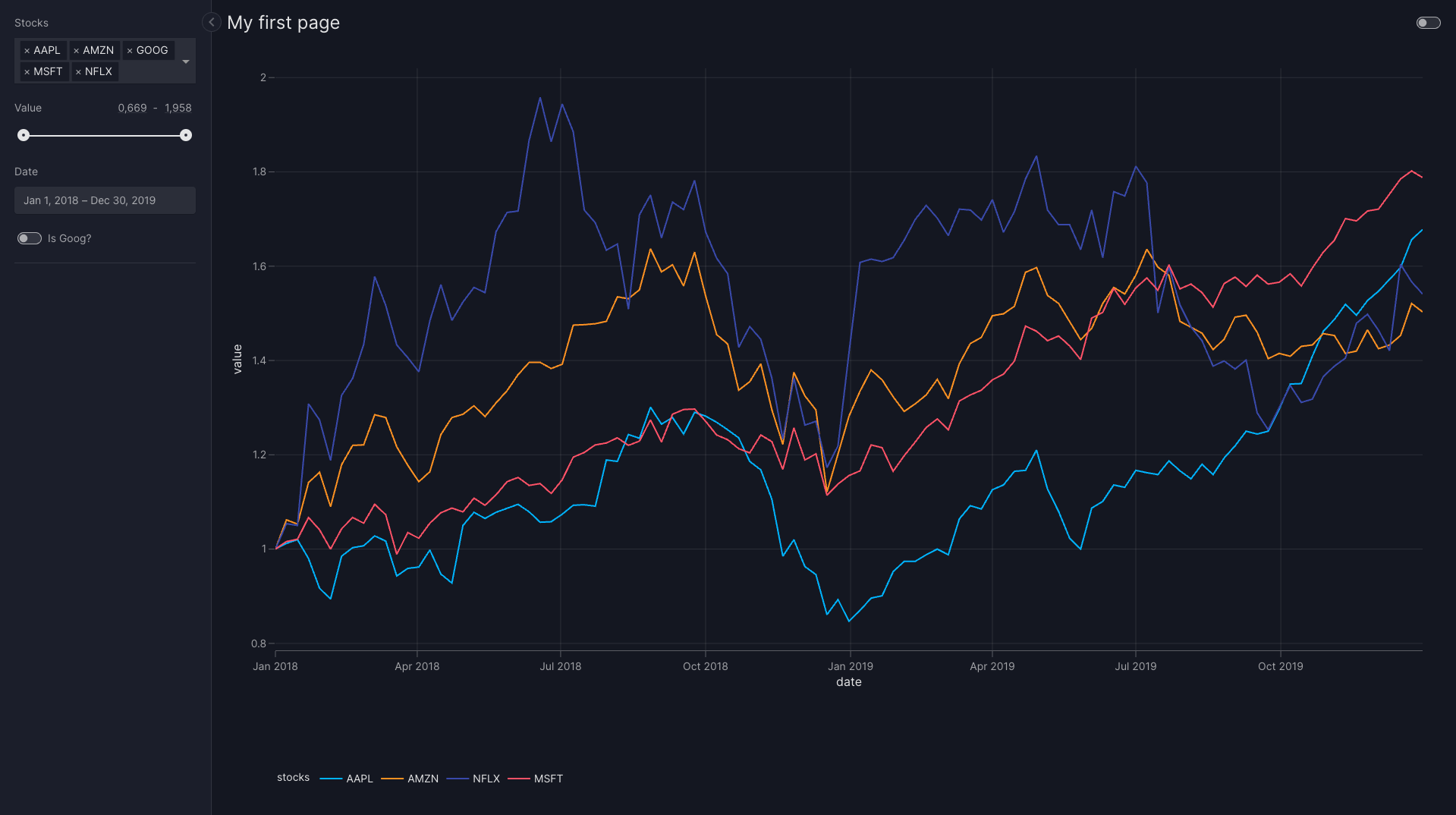The height and width of the screenshot is (815, 1456).
Task: Toggle AAPL trace in chart legend
Action: point(347,779)
